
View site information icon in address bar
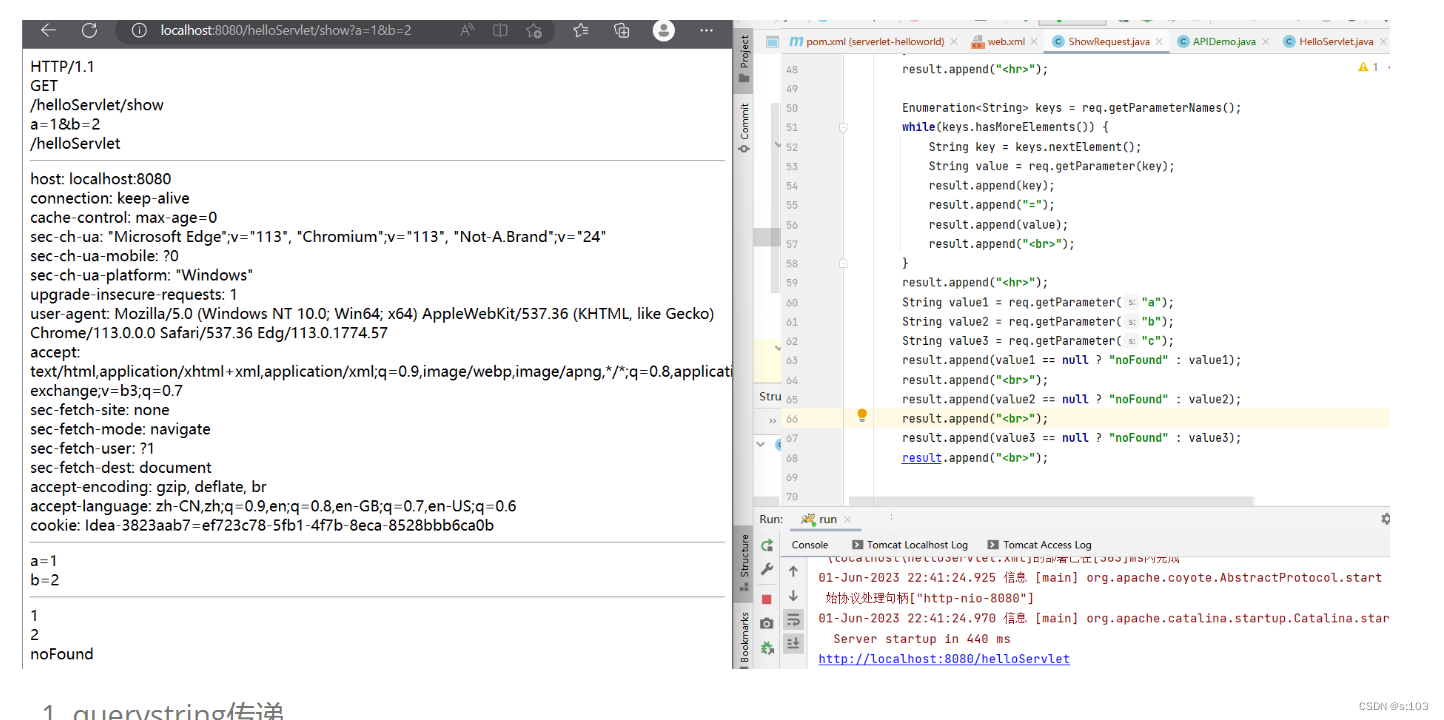140,31
